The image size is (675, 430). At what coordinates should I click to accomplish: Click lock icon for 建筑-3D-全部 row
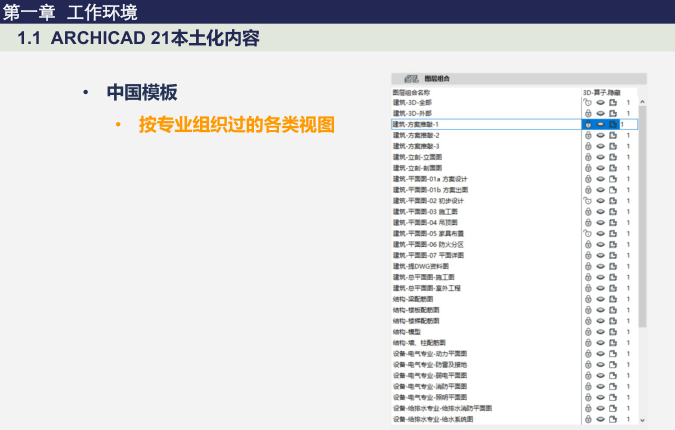pyautogui.click(x=587, y=102)
